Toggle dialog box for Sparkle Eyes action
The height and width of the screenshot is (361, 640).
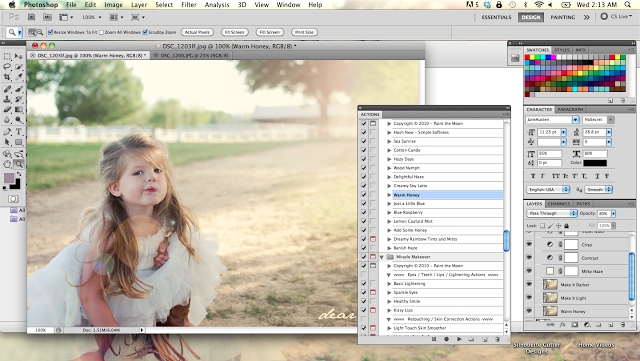coord(373,292)
